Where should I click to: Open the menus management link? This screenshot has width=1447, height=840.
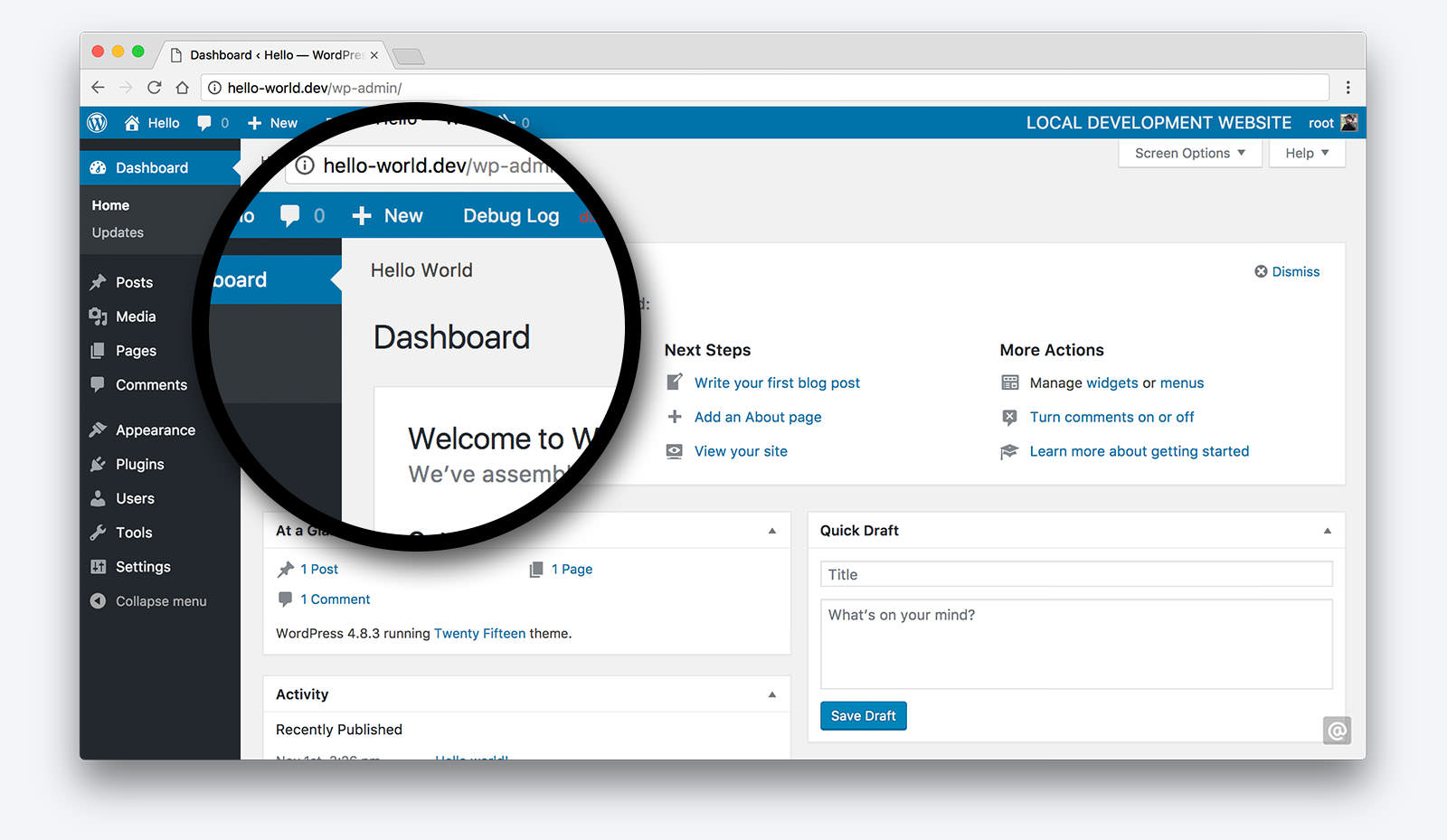[x=1182, y=382]
